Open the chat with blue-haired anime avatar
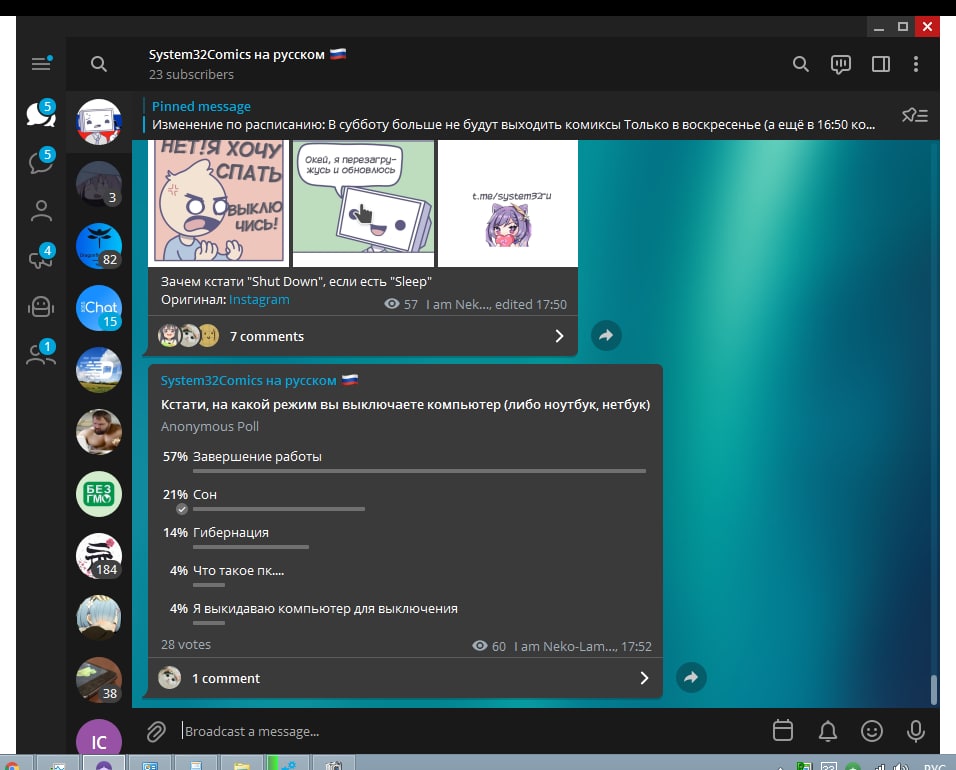The height and width of the screenshot is (770, 956). click(99, 618)
